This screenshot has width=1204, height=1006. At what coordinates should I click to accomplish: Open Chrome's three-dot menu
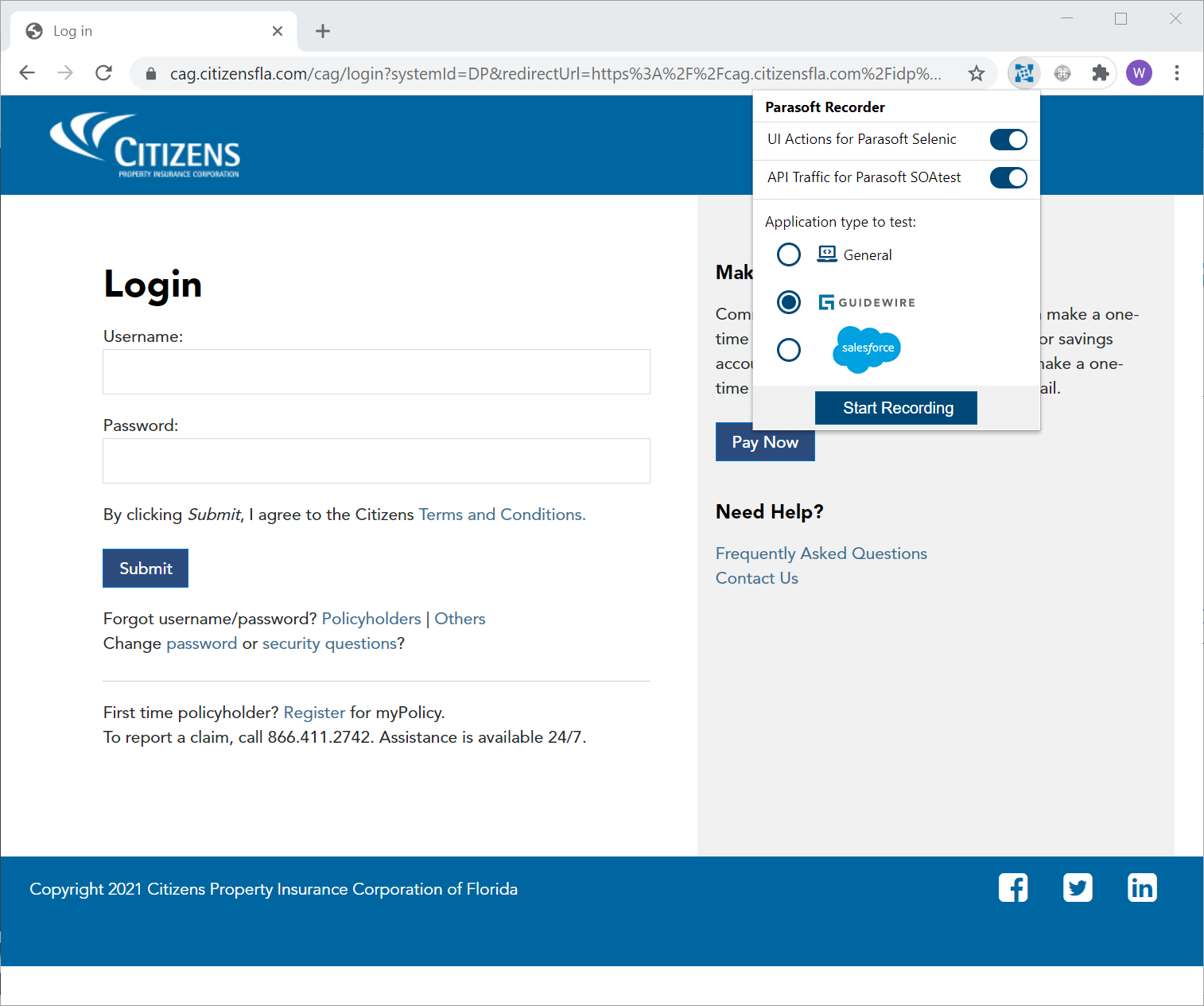pos(1177,73)
